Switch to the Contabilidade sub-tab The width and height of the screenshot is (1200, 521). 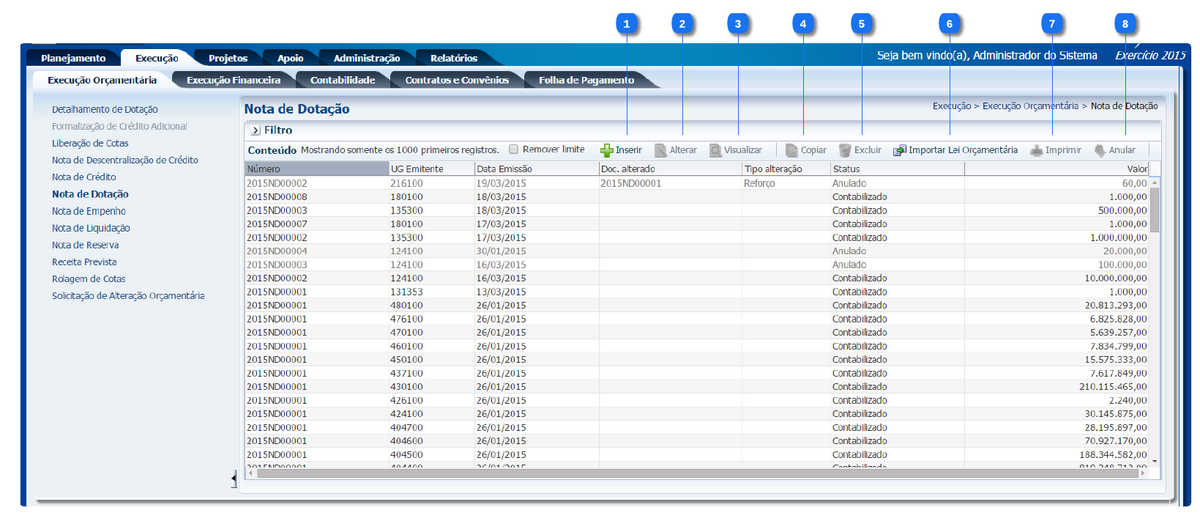[342, 79]
